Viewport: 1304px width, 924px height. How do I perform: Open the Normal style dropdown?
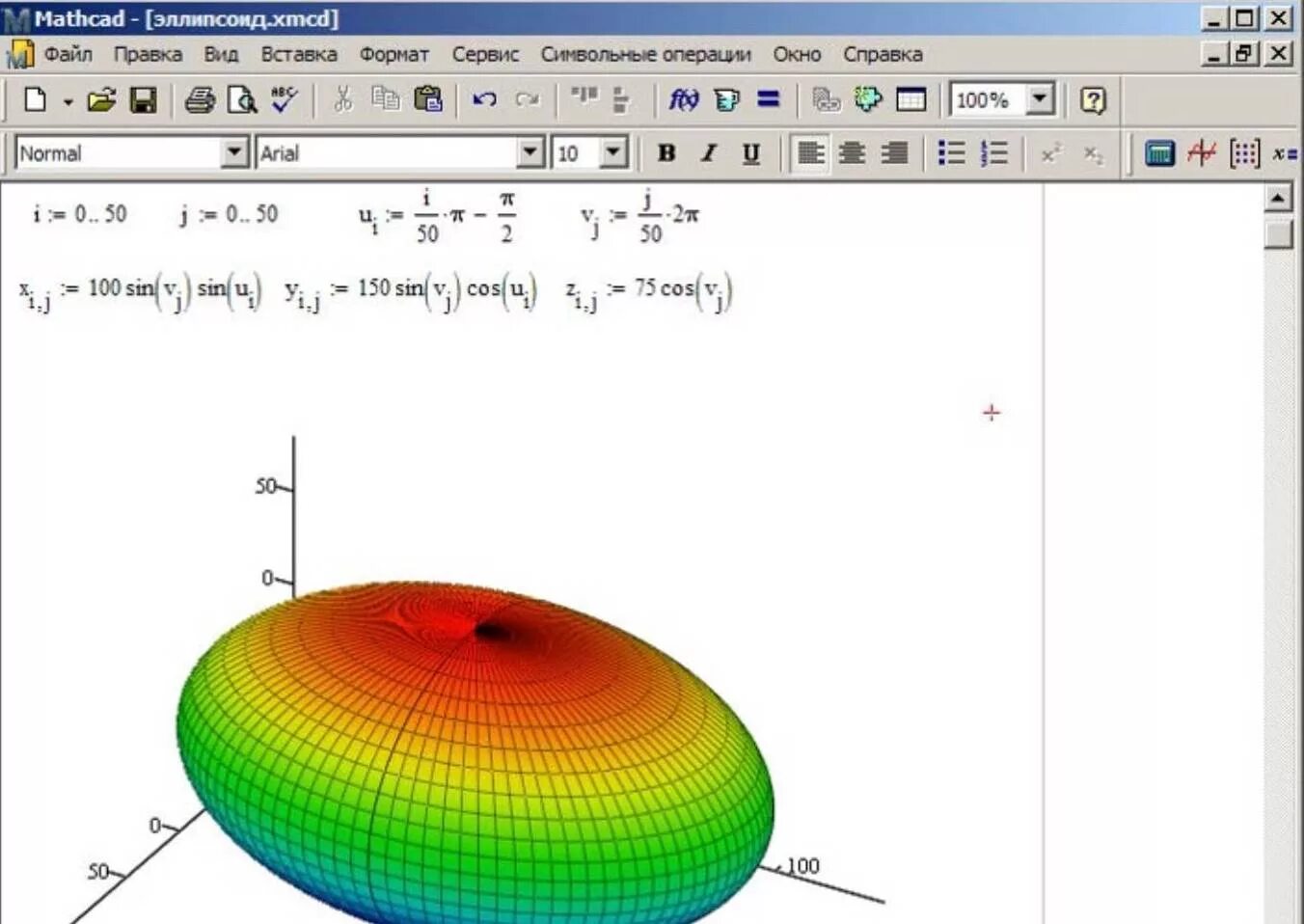click(x=234, y=152)
